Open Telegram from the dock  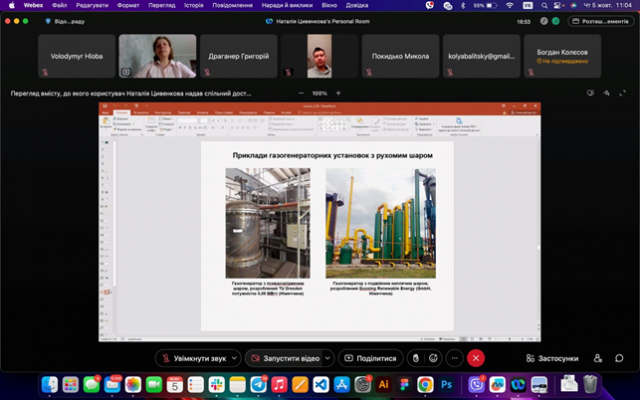(259, 384)
